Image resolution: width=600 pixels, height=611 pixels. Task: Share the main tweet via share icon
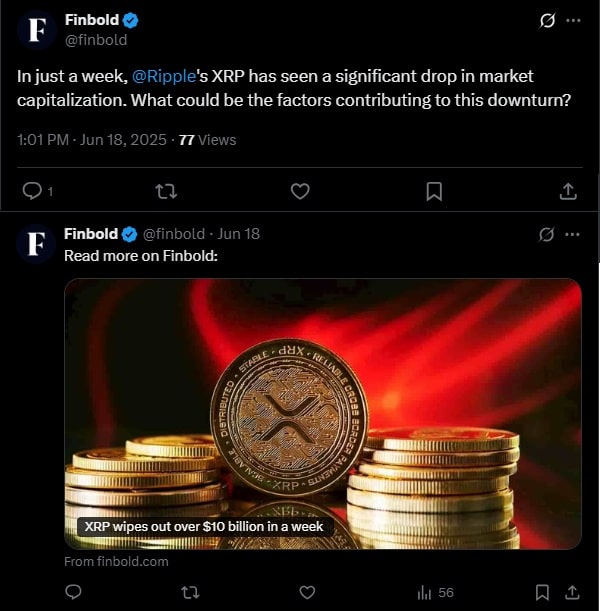[x=567, y=190]
